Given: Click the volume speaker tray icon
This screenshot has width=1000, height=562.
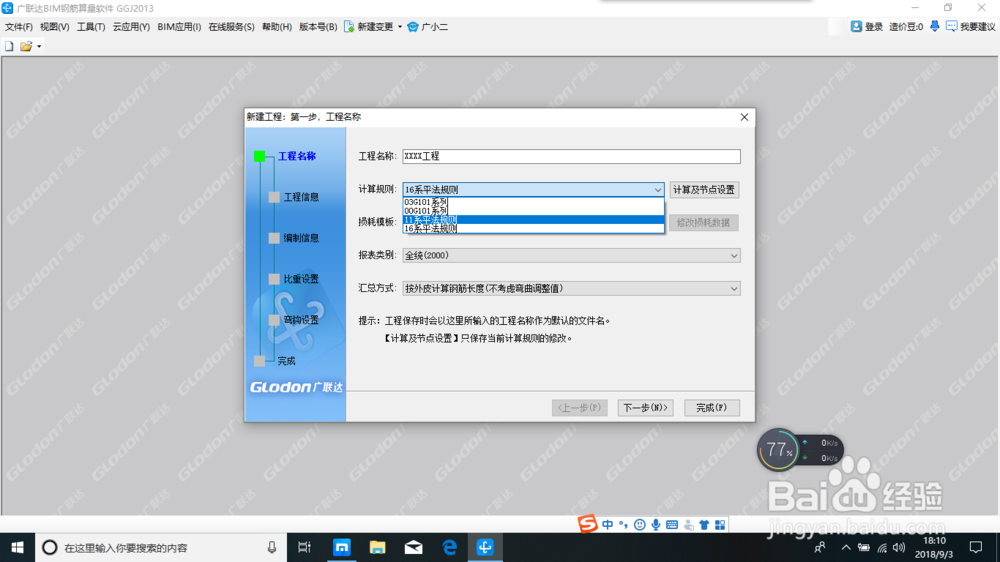Looking at the screenshot, I should pyautogui.click(x=899, y=547).
